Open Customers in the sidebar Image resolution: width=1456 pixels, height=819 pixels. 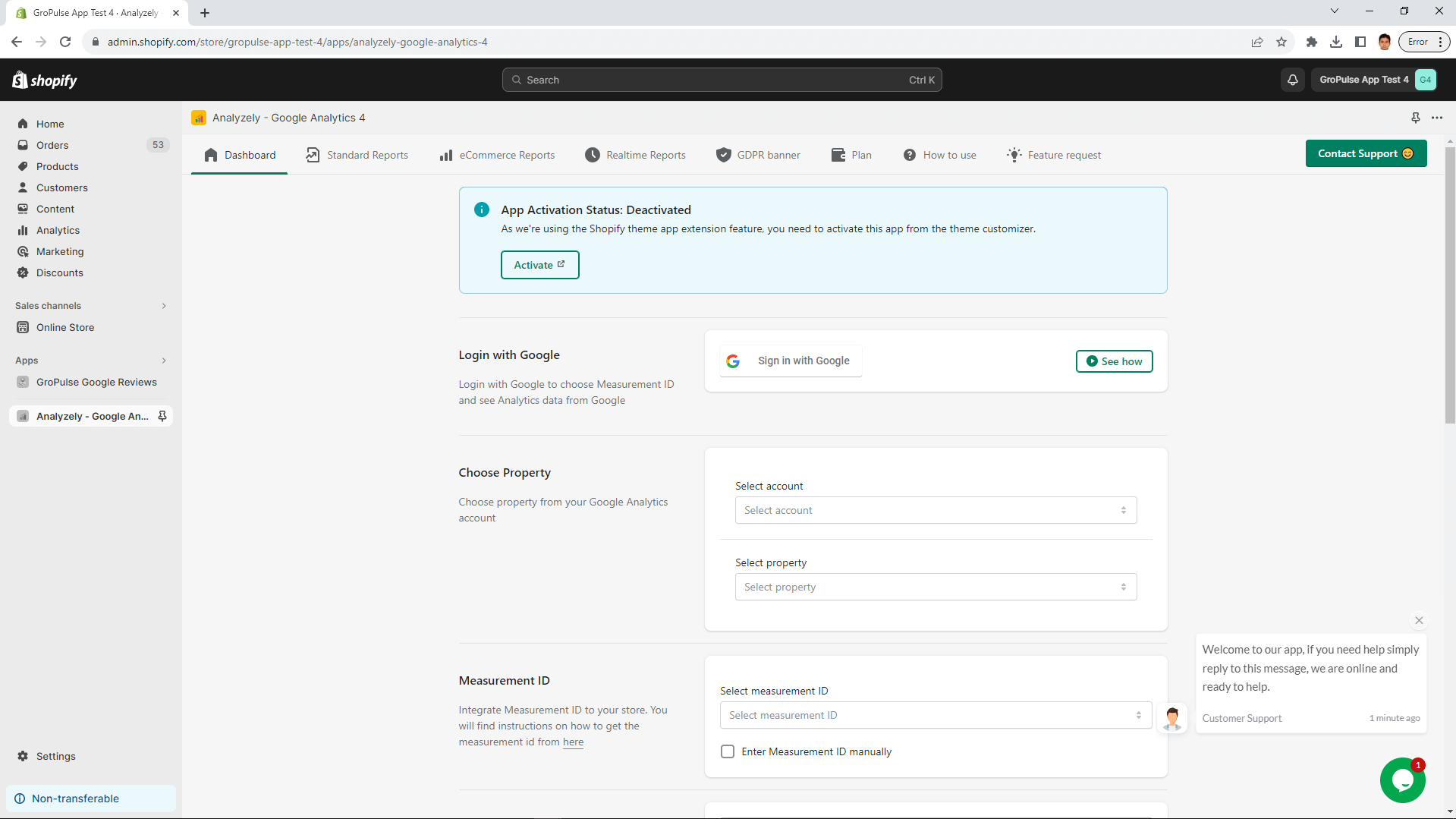pos(62,187)
